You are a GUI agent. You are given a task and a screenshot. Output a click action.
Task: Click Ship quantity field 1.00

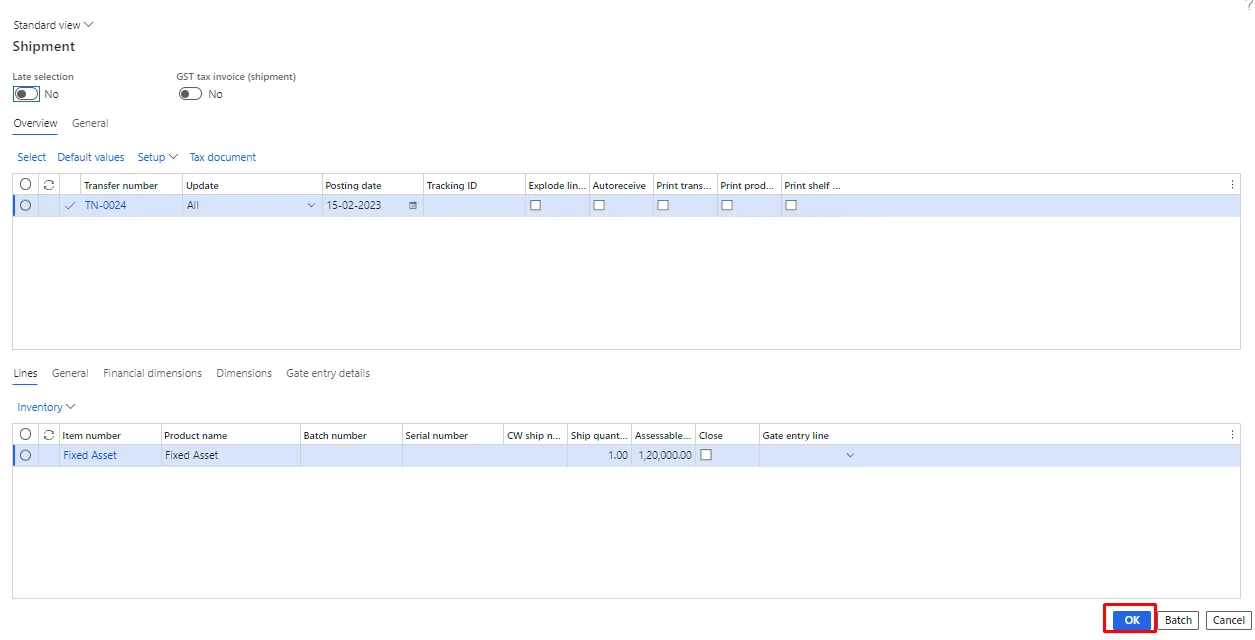599,455
